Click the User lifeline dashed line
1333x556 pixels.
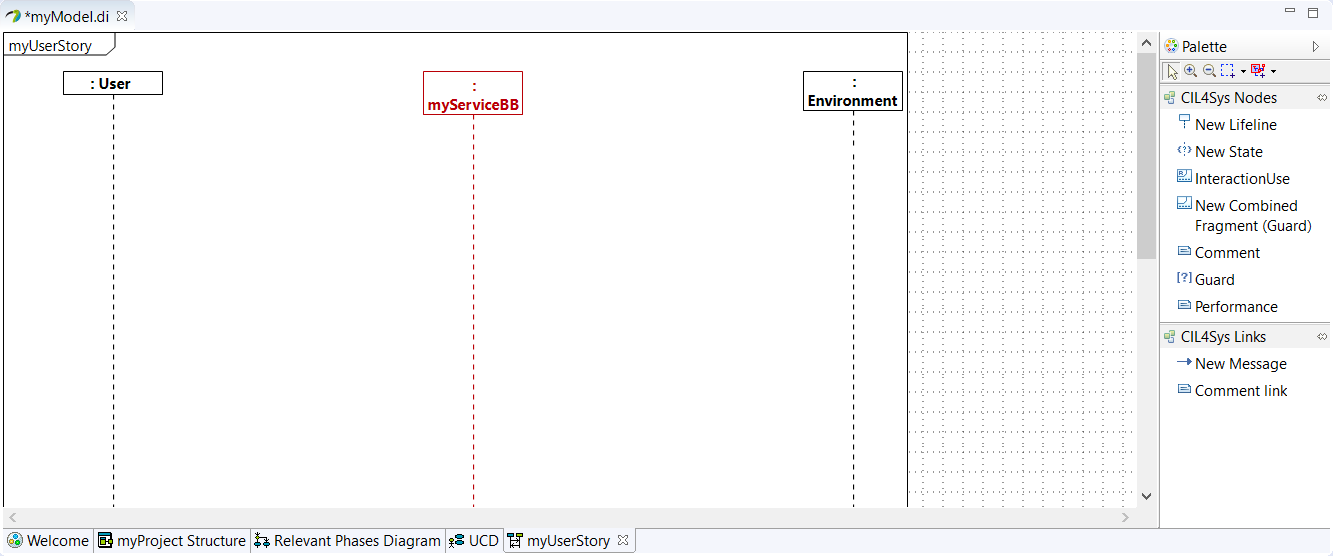pos(113,300)
